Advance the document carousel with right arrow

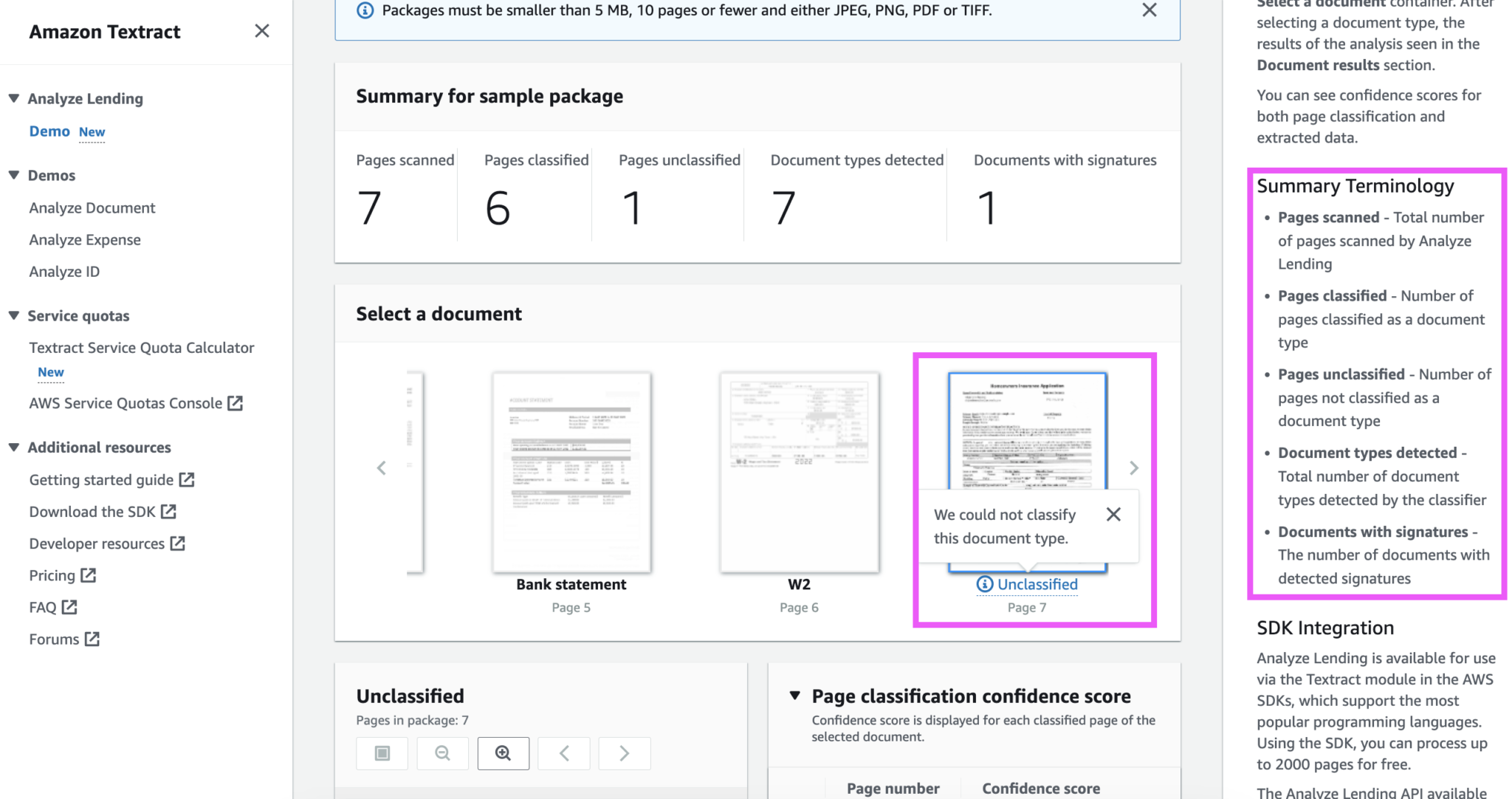point(1134,467)
